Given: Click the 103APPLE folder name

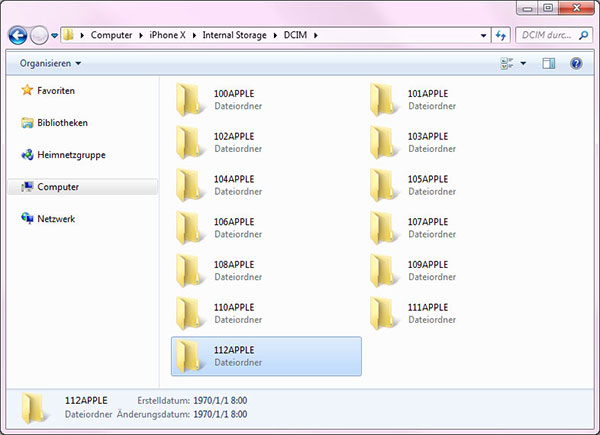Looking at the screenshot, I should tap(428, 136).
